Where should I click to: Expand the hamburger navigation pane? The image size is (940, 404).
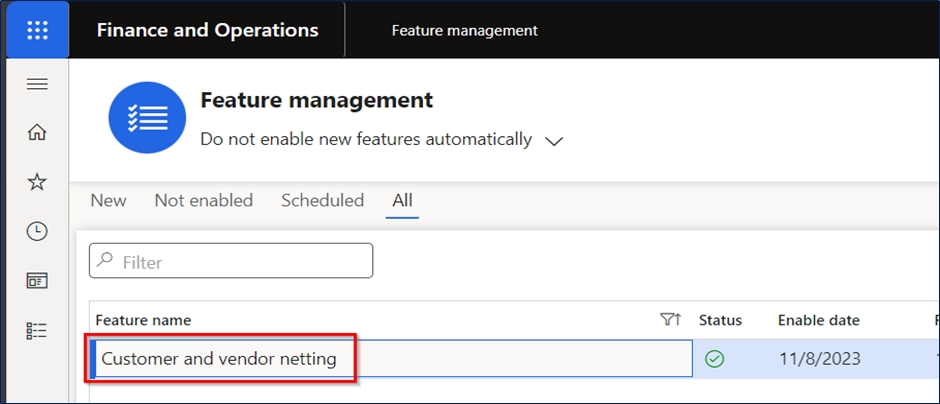[x=38, y=85]
